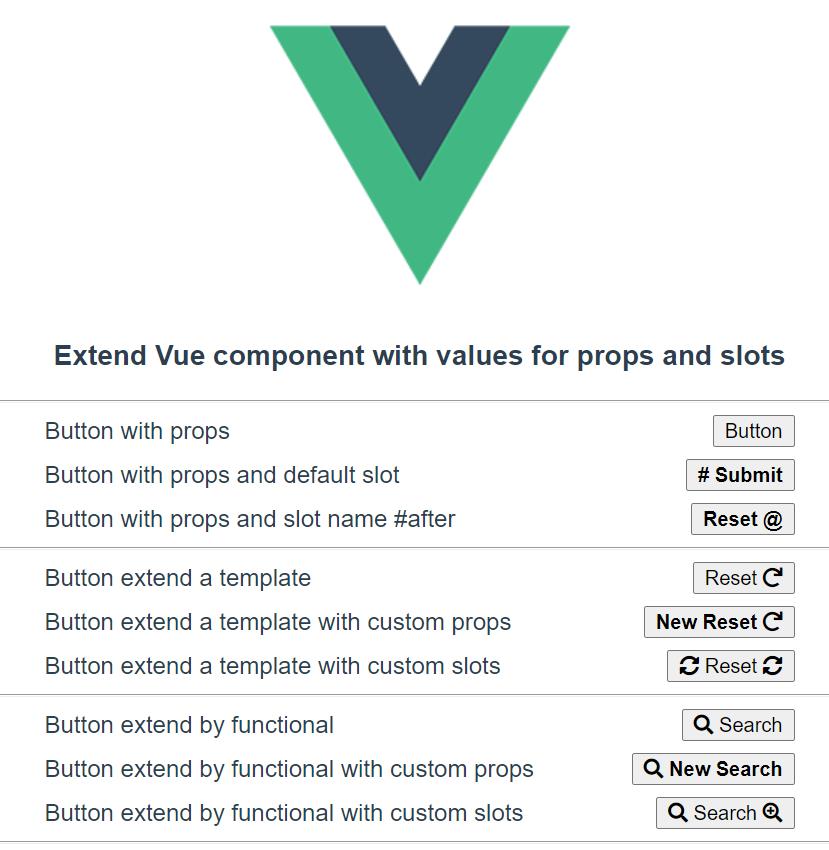The image size is (829, 850).
Task: Click 'Button with props and default slot' label
Action: click(x=222, y=475)
